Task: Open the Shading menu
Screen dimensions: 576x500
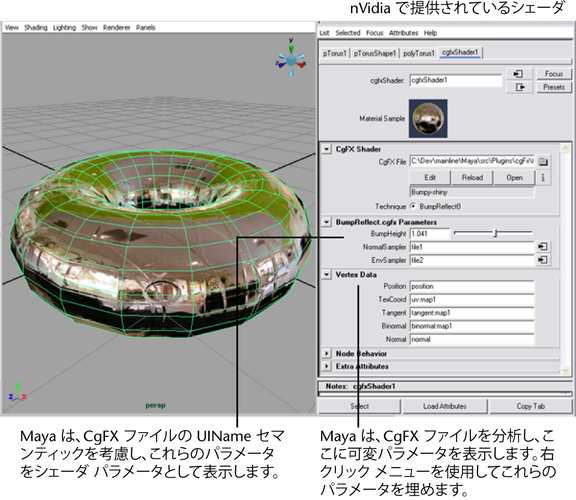Action: pyautogui.click(x=36, y=28)
